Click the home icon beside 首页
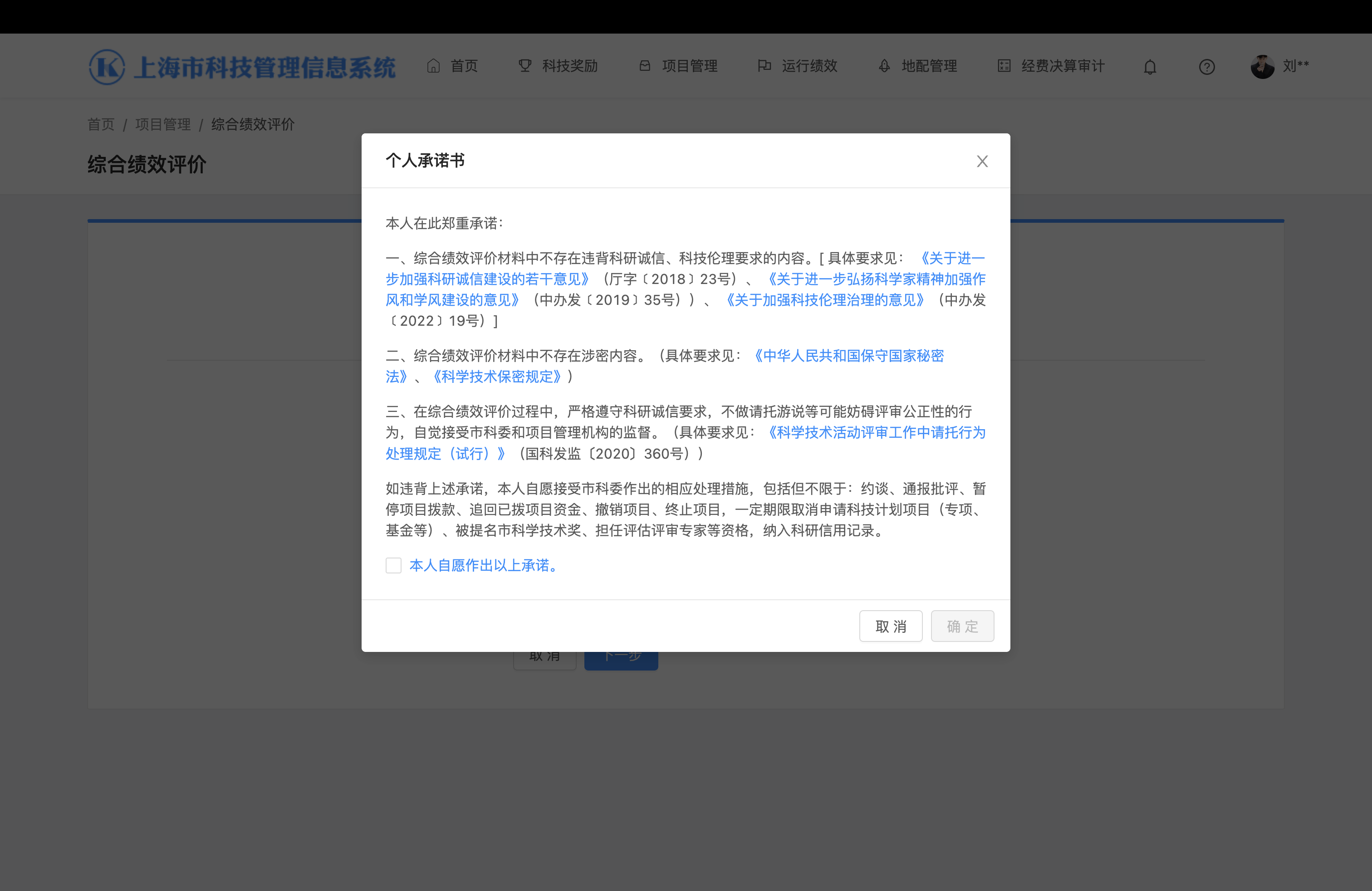This screenshot has height=891, width=1372. pyautogui.click(x=433, y=66)
